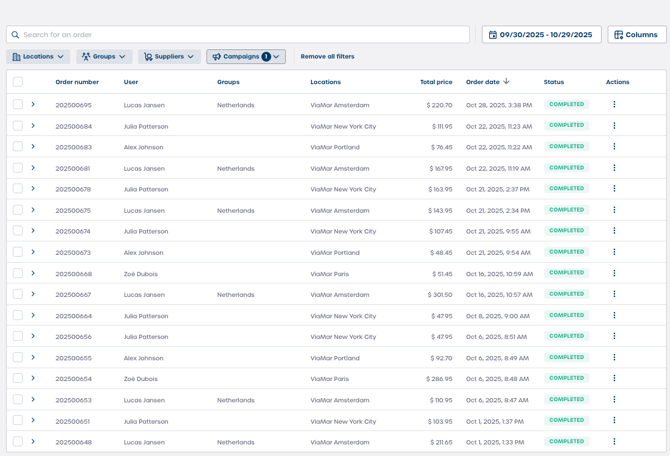Viewport: 670px width, 456px height.
Task: Toggle the select-all orders checkbox
Action: point(18,82)
